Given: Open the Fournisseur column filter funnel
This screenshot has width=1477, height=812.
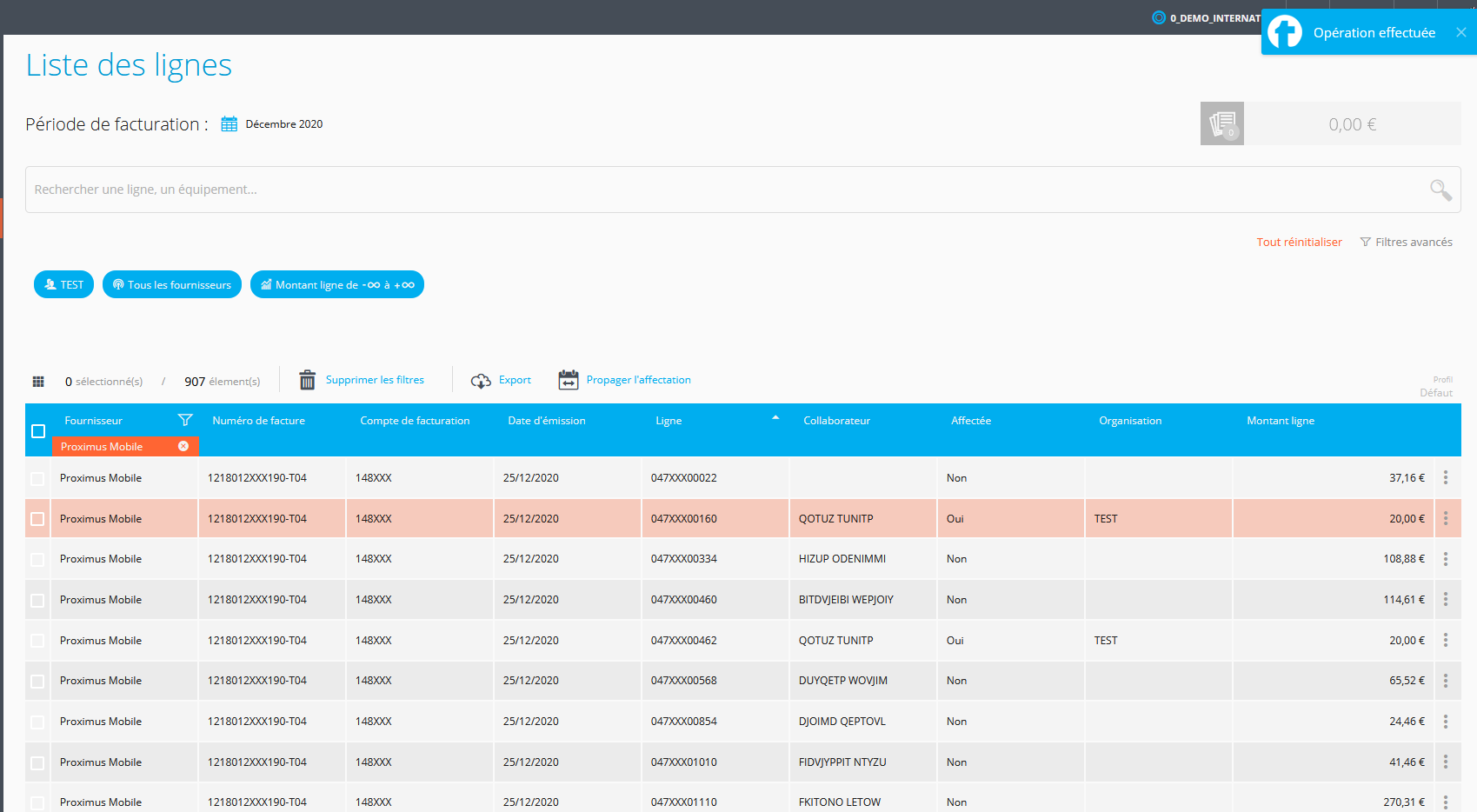Looking at the screenshot, I should tap(185, 420).
